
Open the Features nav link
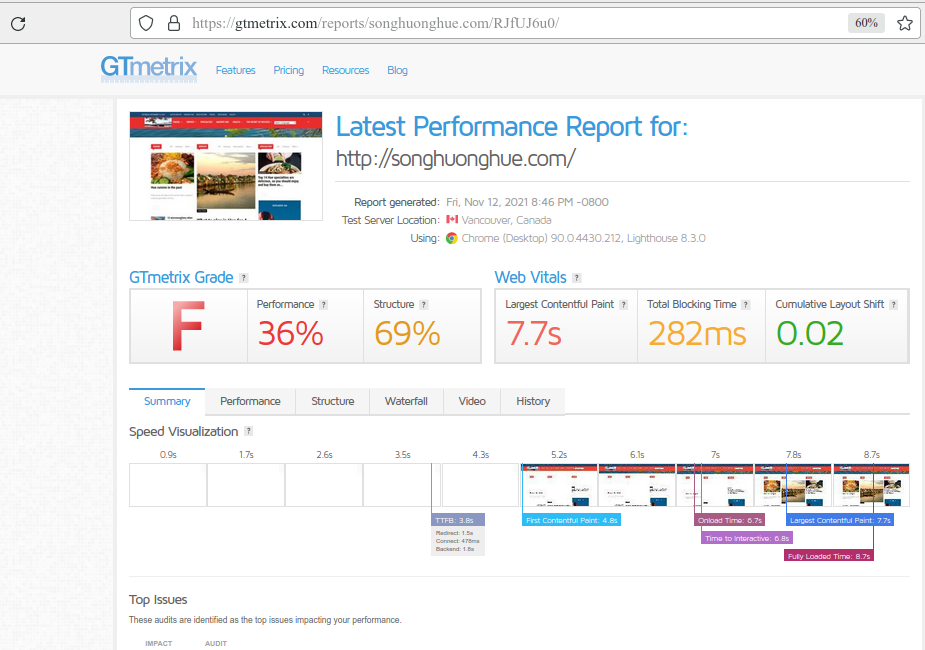coord(235,70)
